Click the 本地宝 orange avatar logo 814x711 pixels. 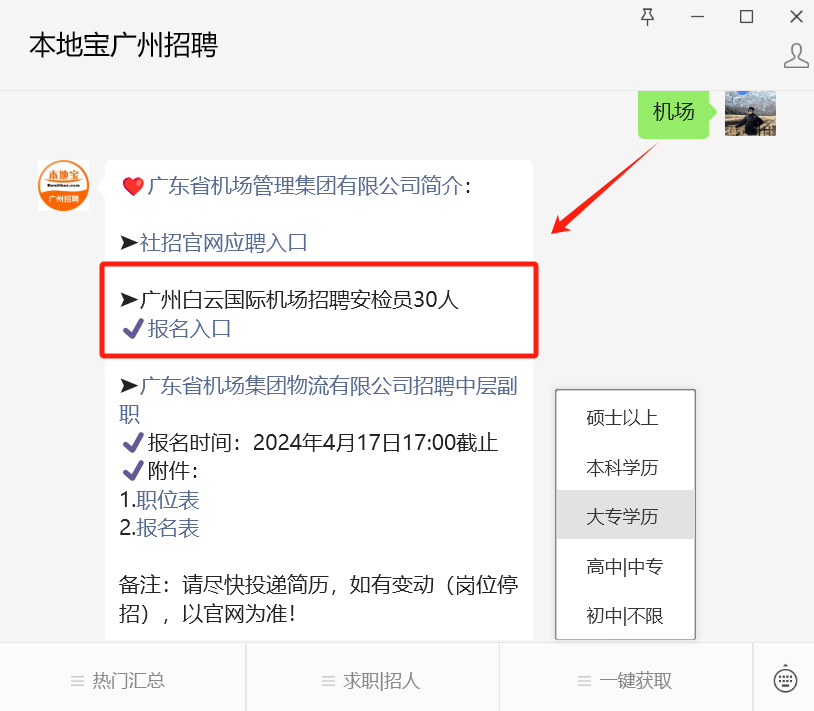pos(63,185)
